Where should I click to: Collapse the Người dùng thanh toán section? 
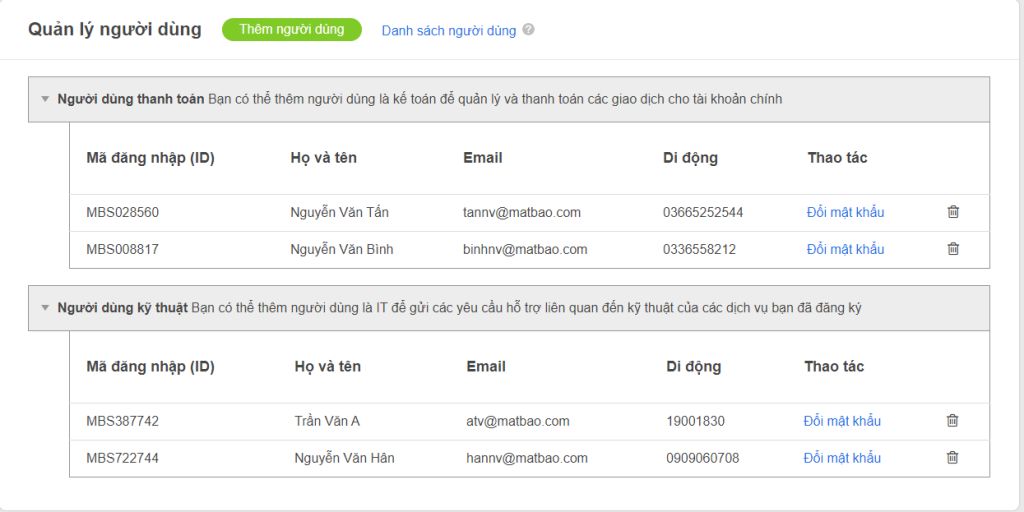point(45,99)
